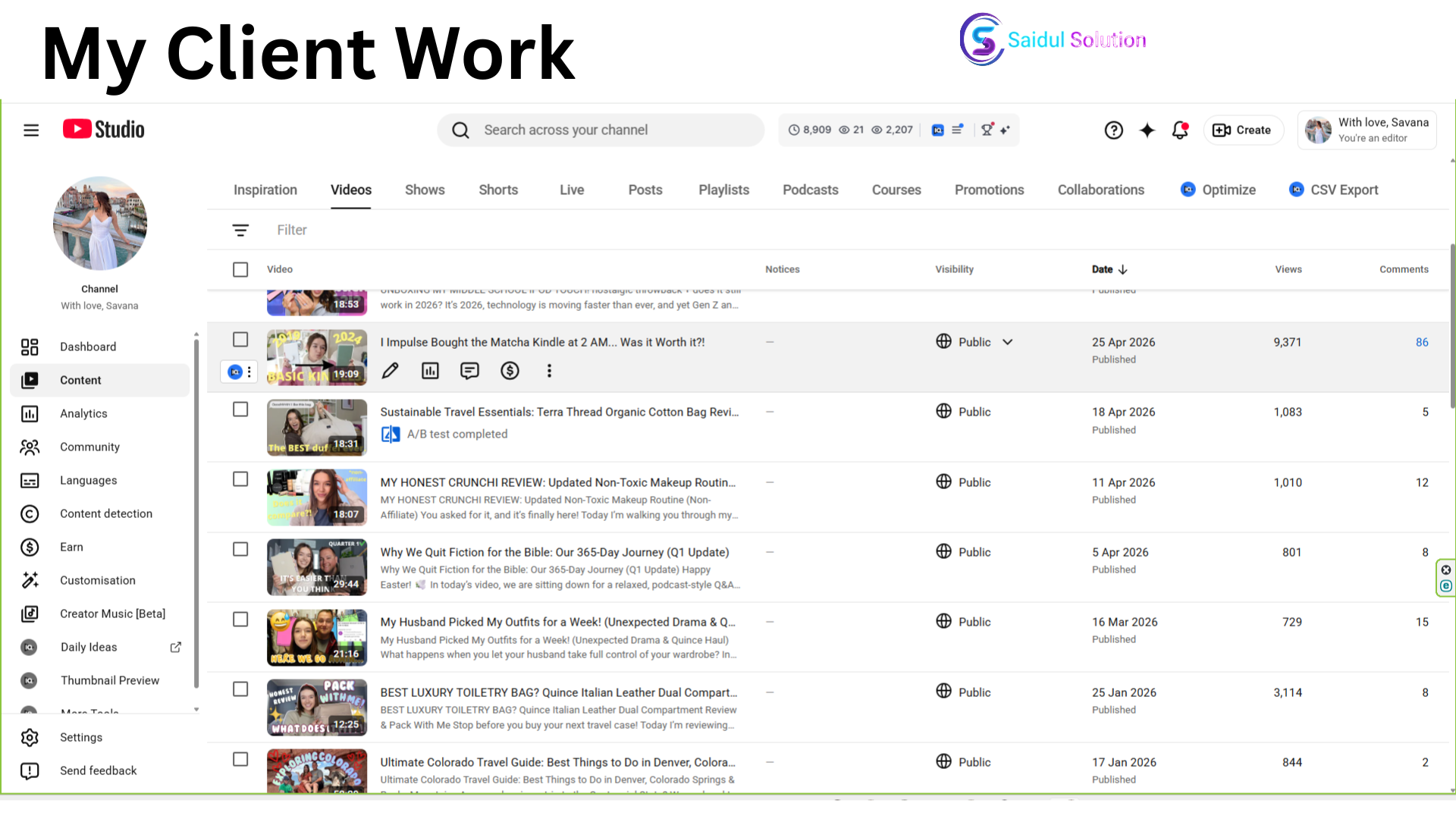This screenshot has width=1456, height=819.
Task: Click Send feedback
Action: tap(100, 770)
